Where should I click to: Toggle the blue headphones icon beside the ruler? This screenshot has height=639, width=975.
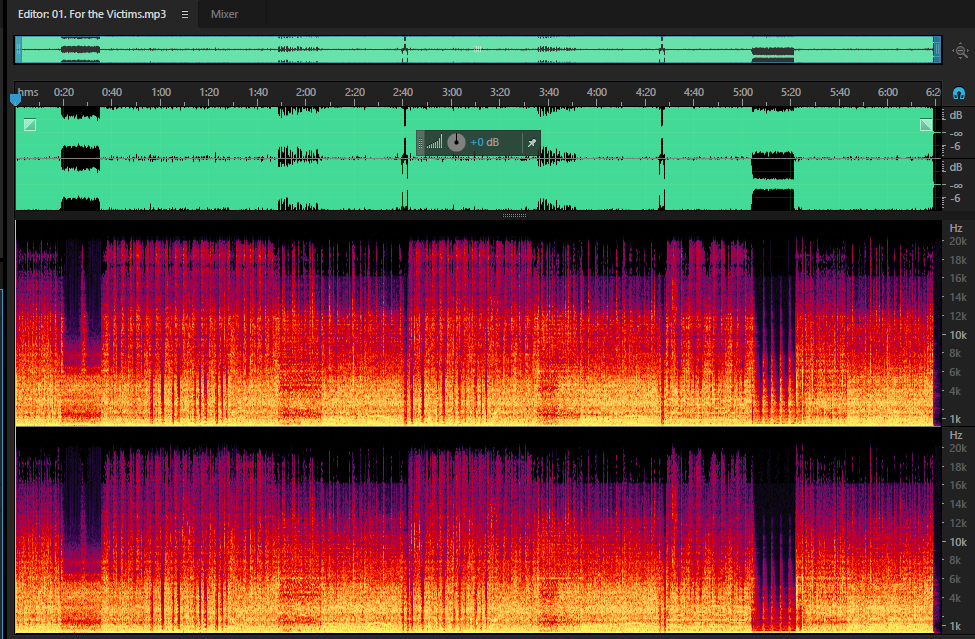[x=959, y=93]
